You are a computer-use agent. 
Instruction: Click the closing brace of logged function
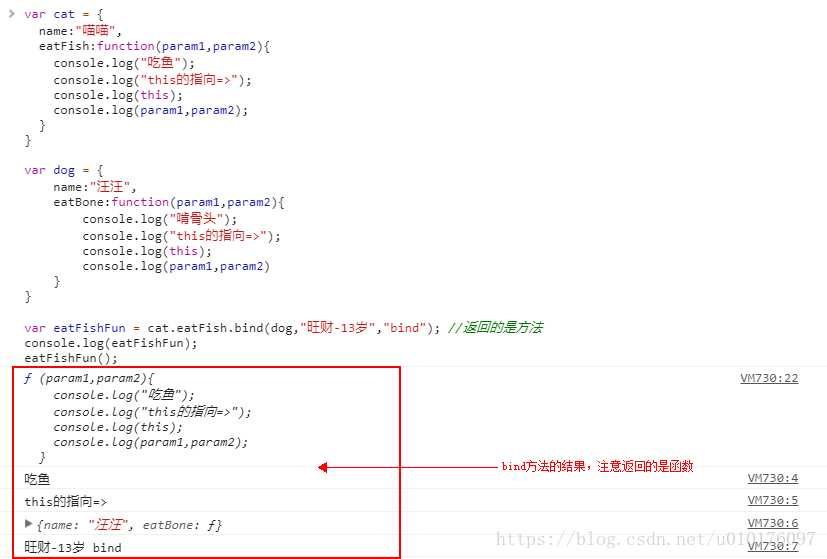42,457
